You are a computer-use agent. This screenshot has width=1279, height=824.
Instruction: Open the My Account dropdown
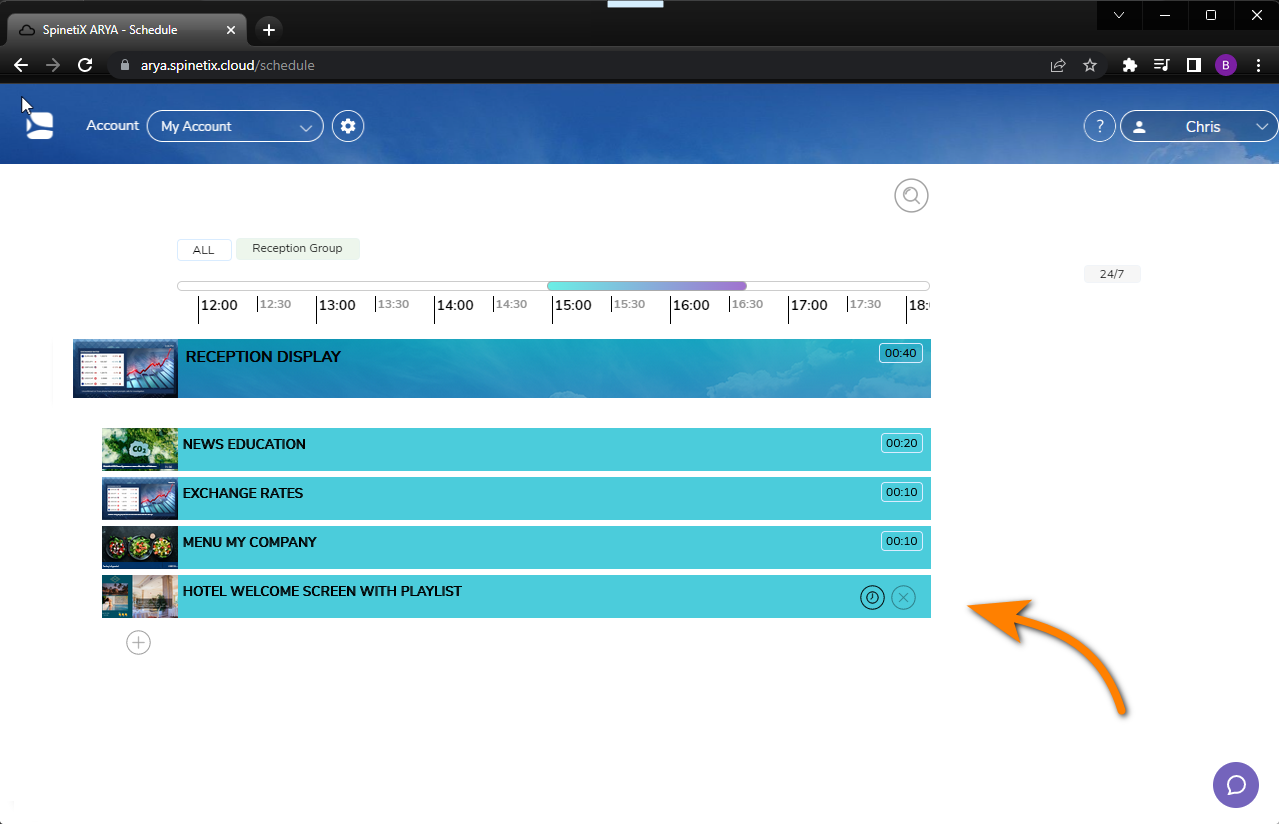tap(234, 126)
